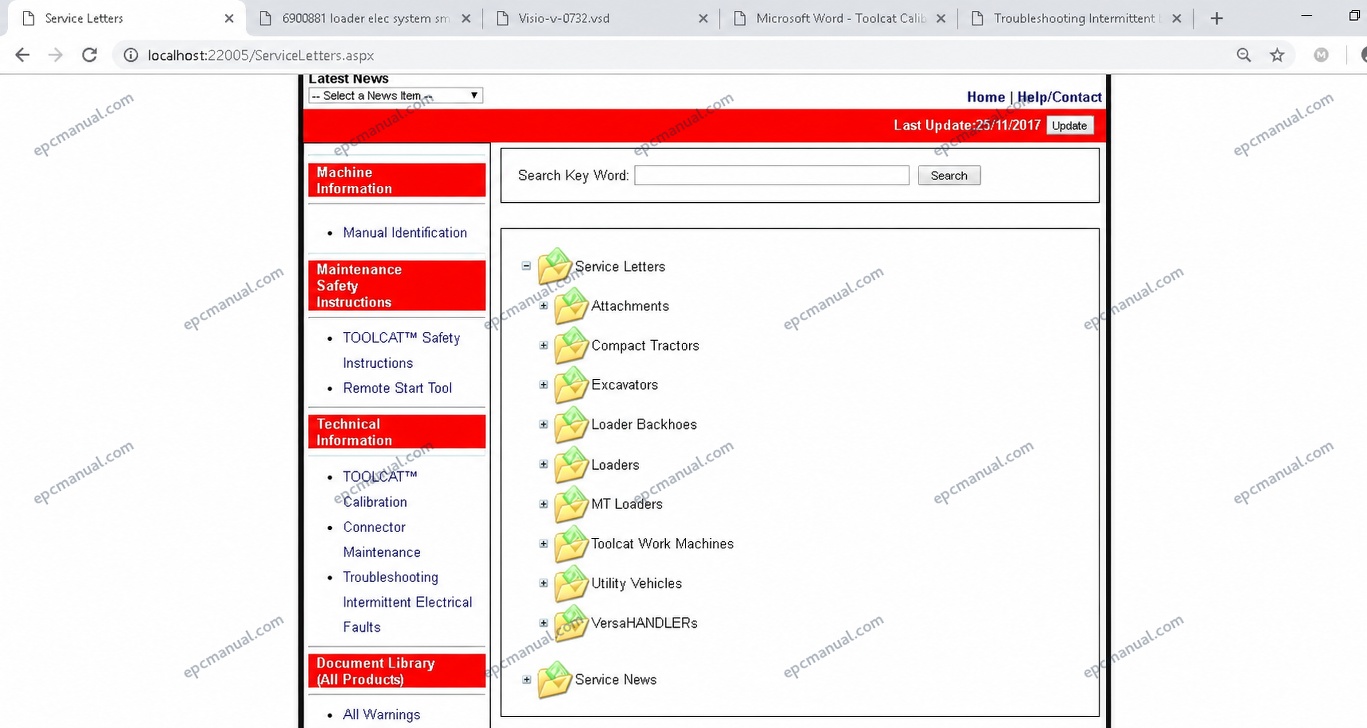Select the Service News tree label
The image size is (1367, 728).
point(616,680)
